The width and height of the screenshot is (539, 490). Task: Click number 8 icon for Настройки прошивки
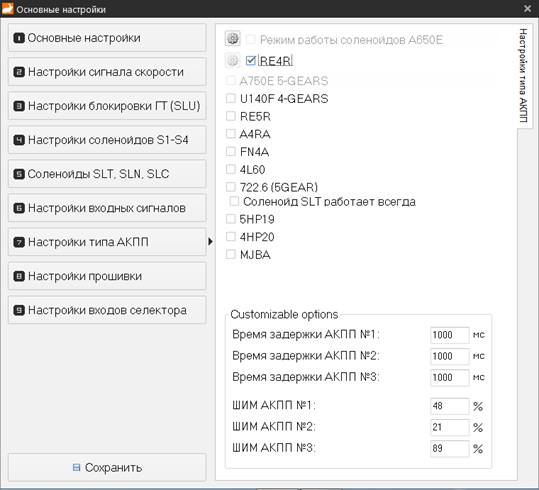point(19,276)
